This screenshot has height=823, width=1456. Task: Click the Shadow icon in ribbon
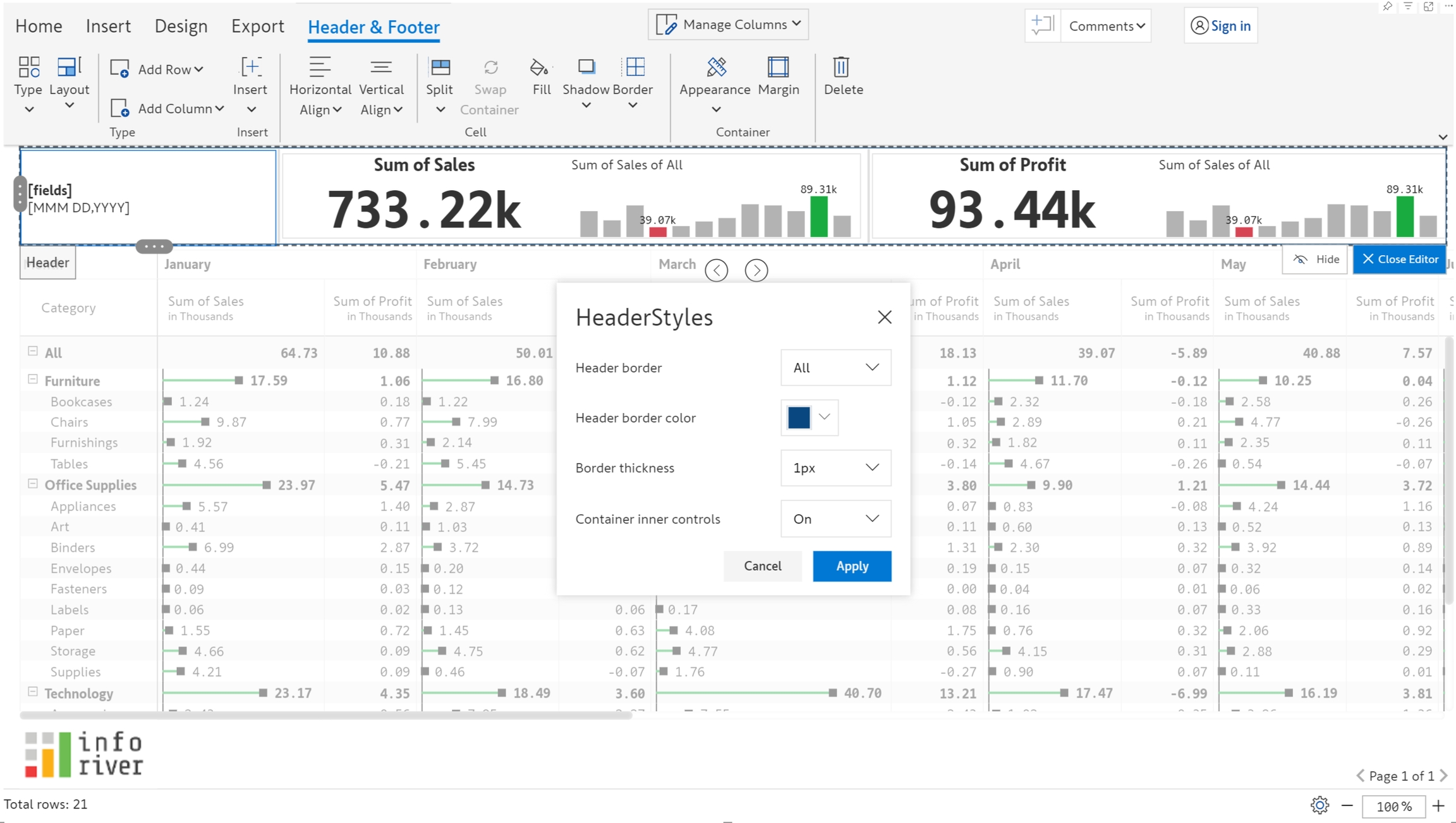(586, 67)
